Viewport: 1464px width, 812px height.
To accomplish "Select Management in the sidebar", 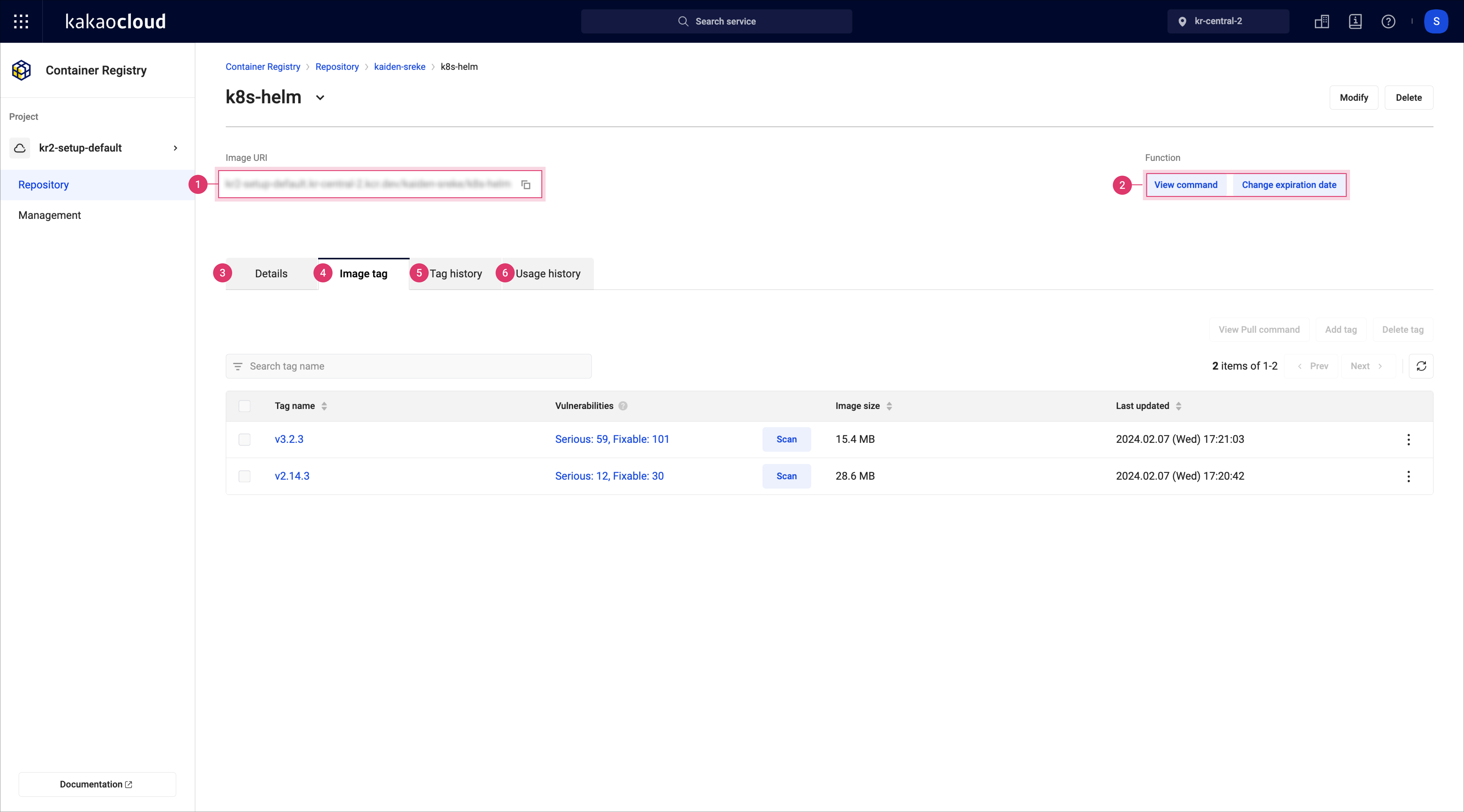I will (98, 215).
